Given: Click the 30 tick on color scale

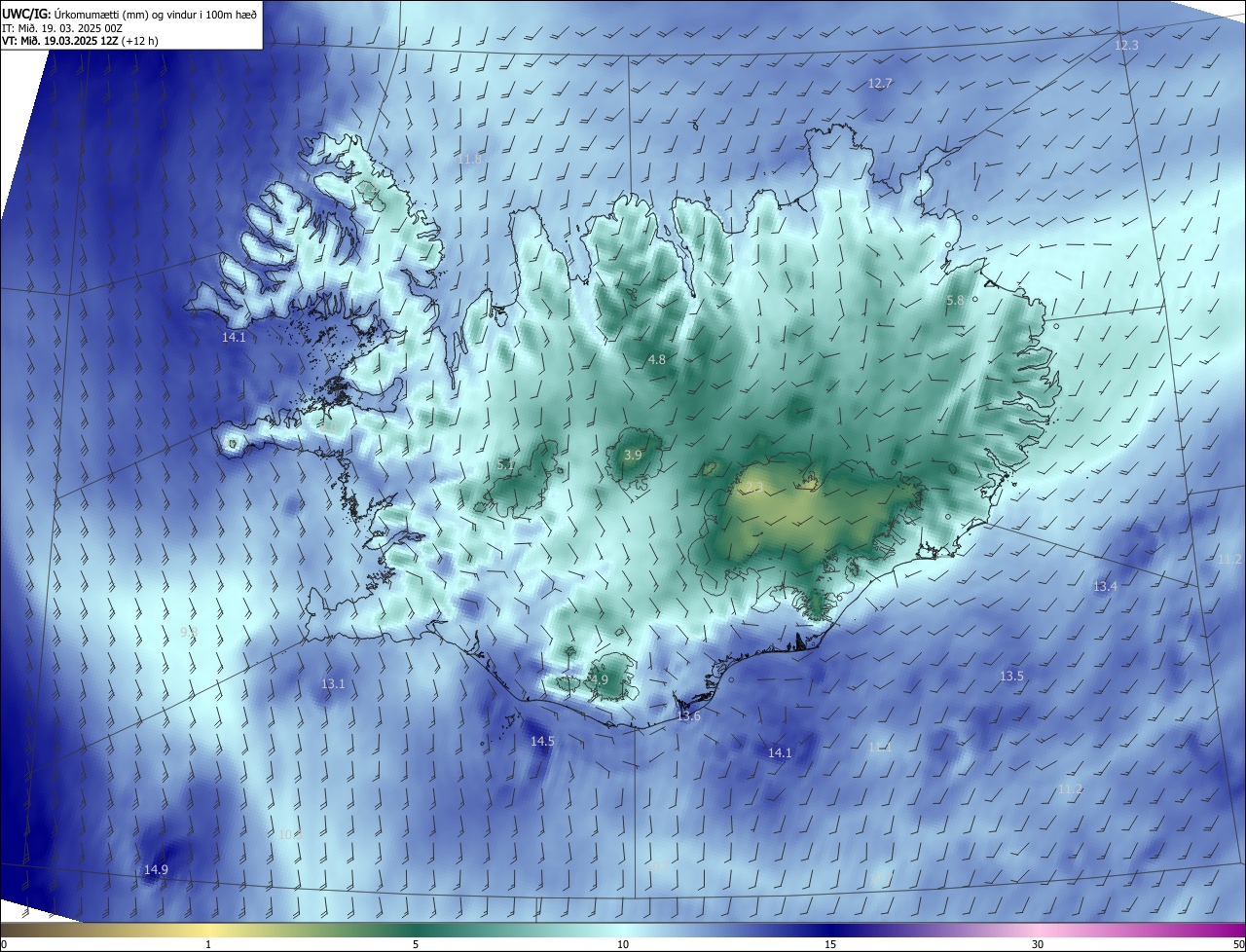Looking at the screenshot, I should (x=1038, y=944).
